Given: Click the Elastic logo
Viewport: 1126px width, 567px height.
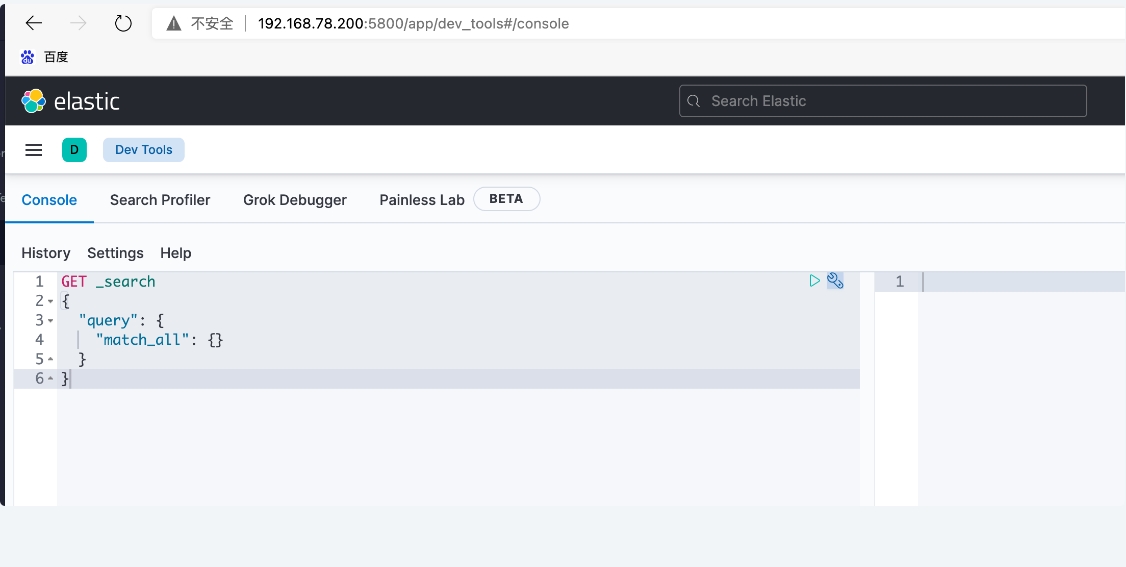Looking at the screenshot, I should pos(70,101).
